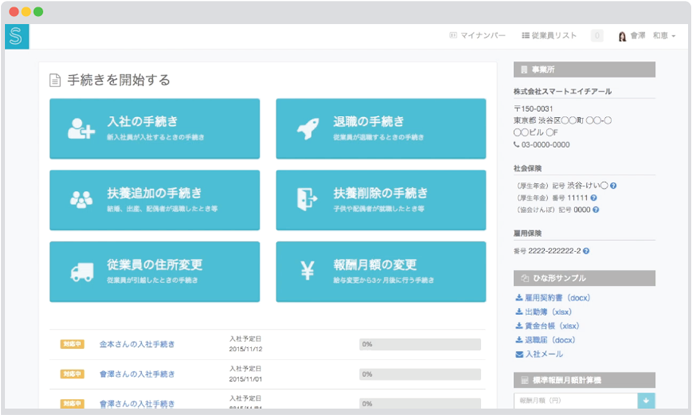Click help icon next to 2222-222222-2
692x416 pixels.
click(x=586, y=251)
